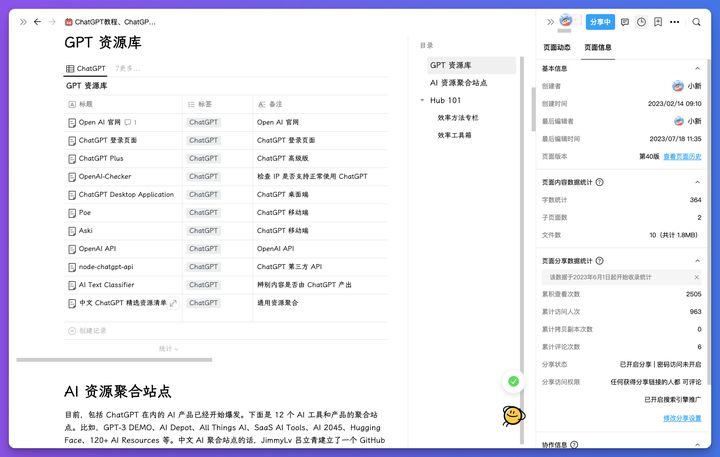Image resolution: width=720 pixels, height=457 pixels.
Task: Open page icon of the Poe row
Action: coord(72,213)
